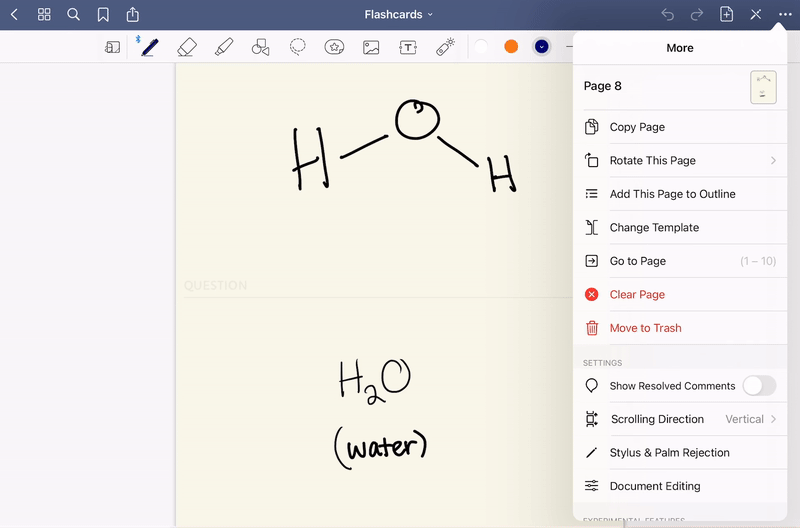The height and width of the screenshot is (528, 800).
Task: Open Scrolling Direction Vertical options
Action: click(680, 419)
